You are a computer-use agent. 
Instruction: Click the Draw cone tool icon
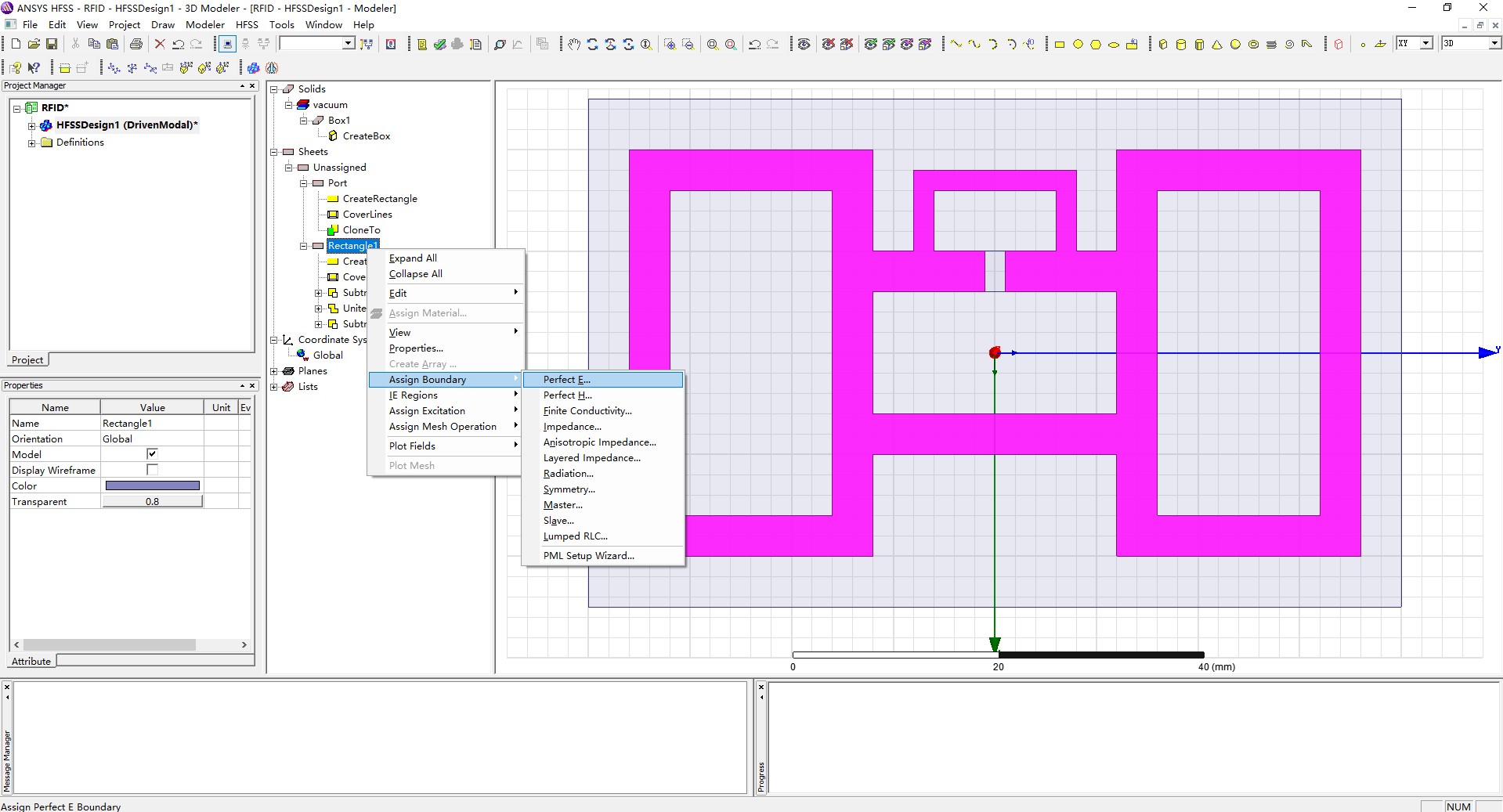pyautogui.click(x=1217, y=45)
